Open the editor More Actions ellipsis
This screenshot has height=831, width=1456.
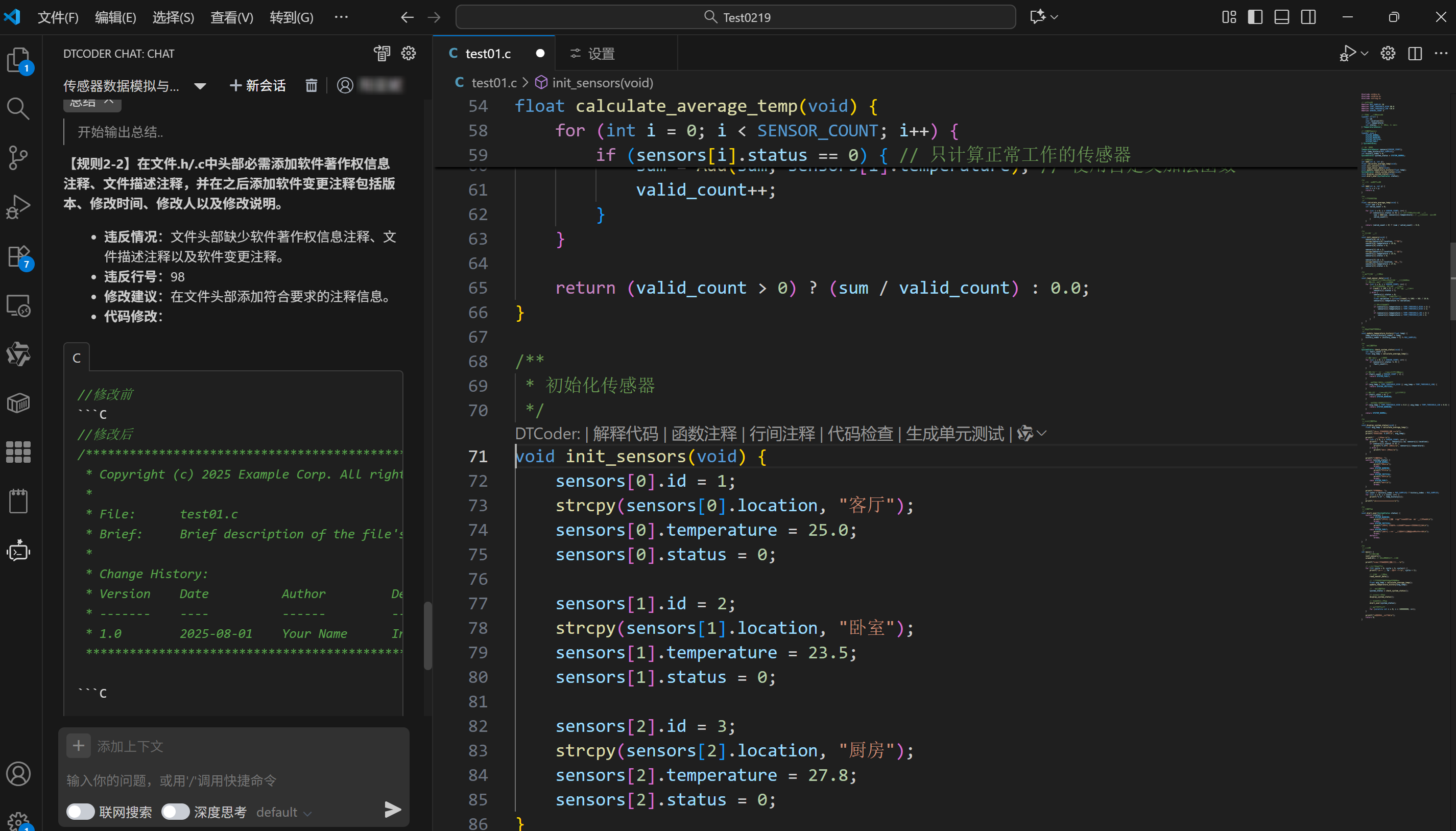[x=1441, y=53]
